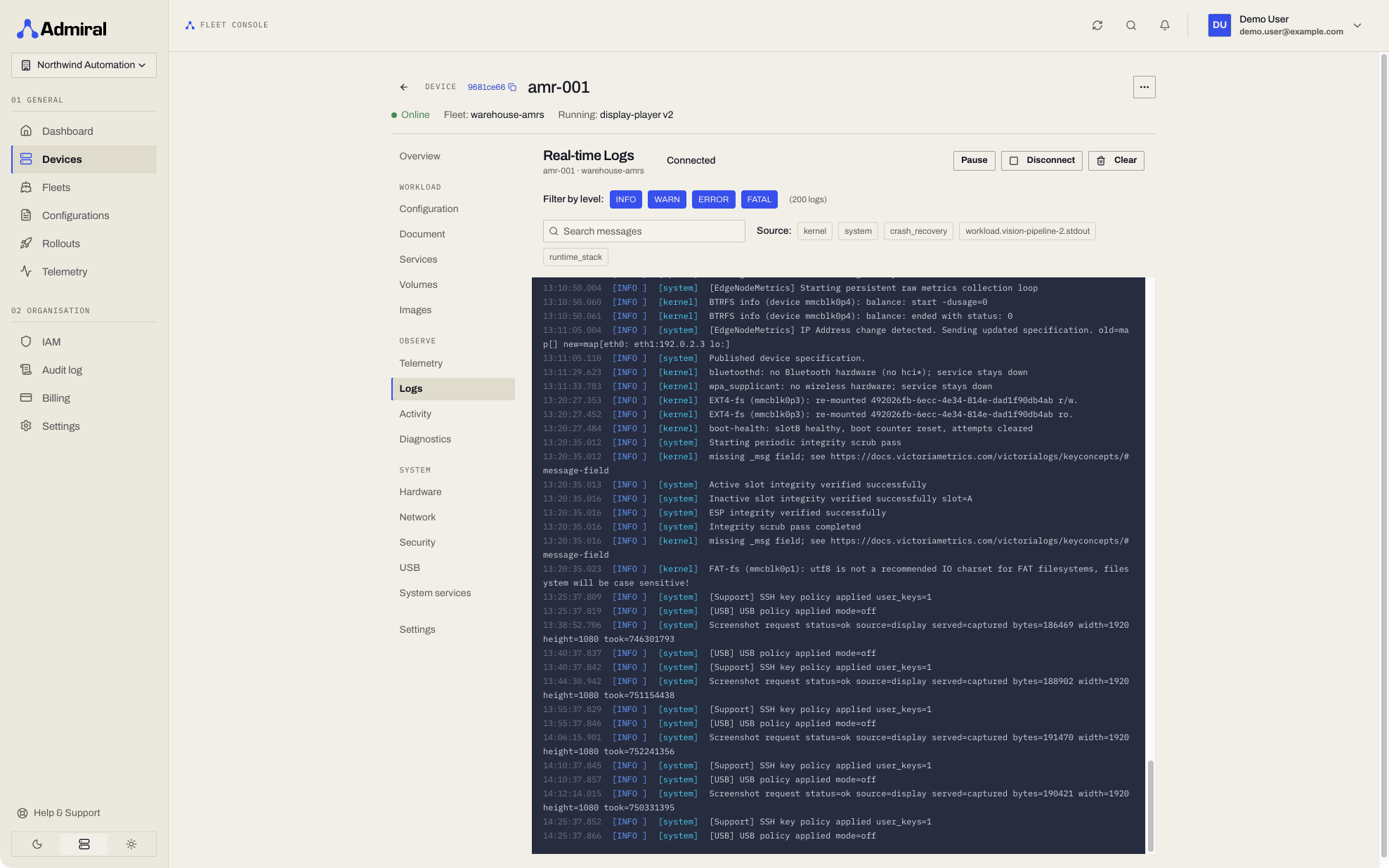Clear the log output
This screenshot has width=1389, height=868.
1116,160
